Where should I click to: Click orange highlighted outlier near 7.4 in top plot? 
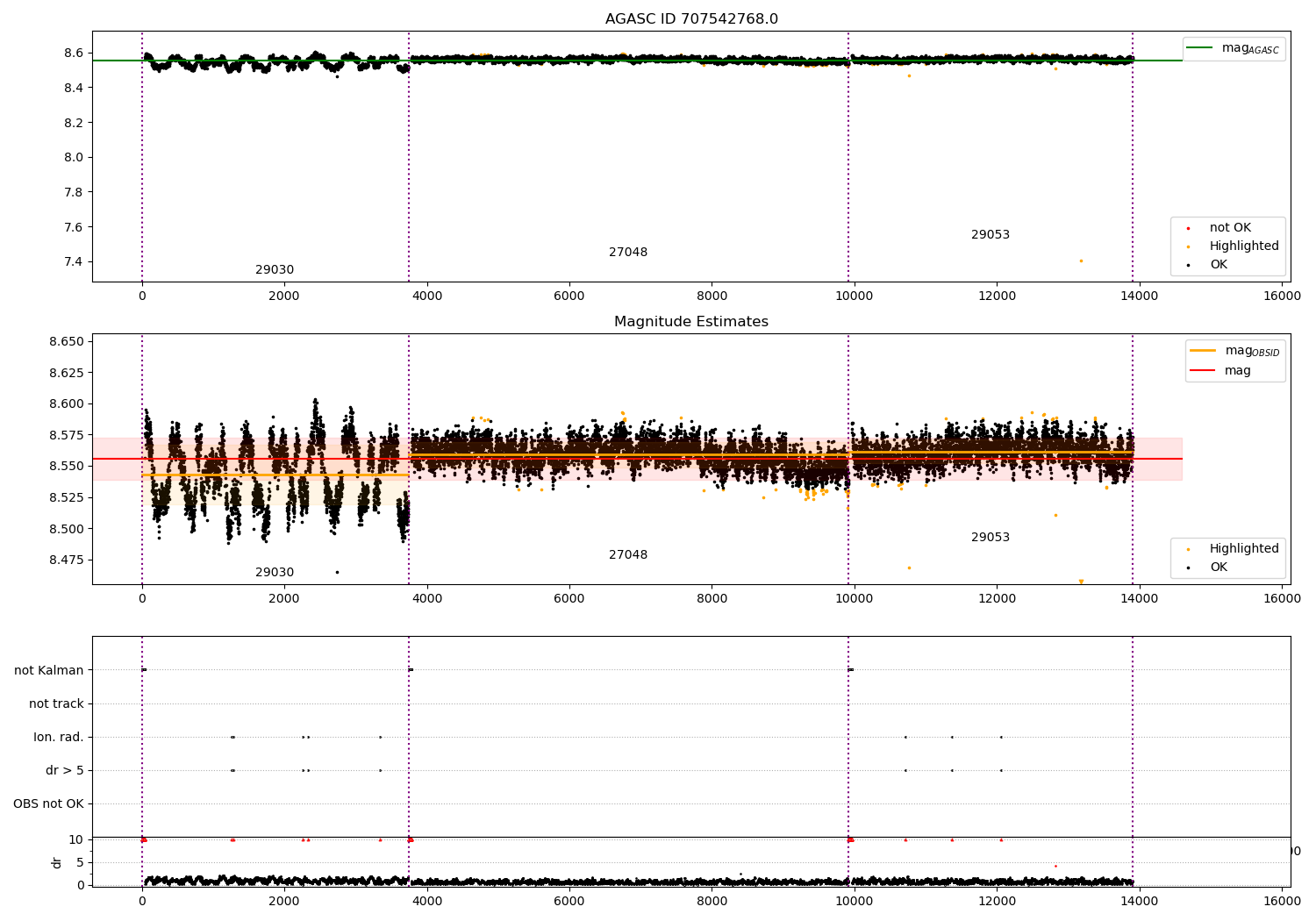1081,261
